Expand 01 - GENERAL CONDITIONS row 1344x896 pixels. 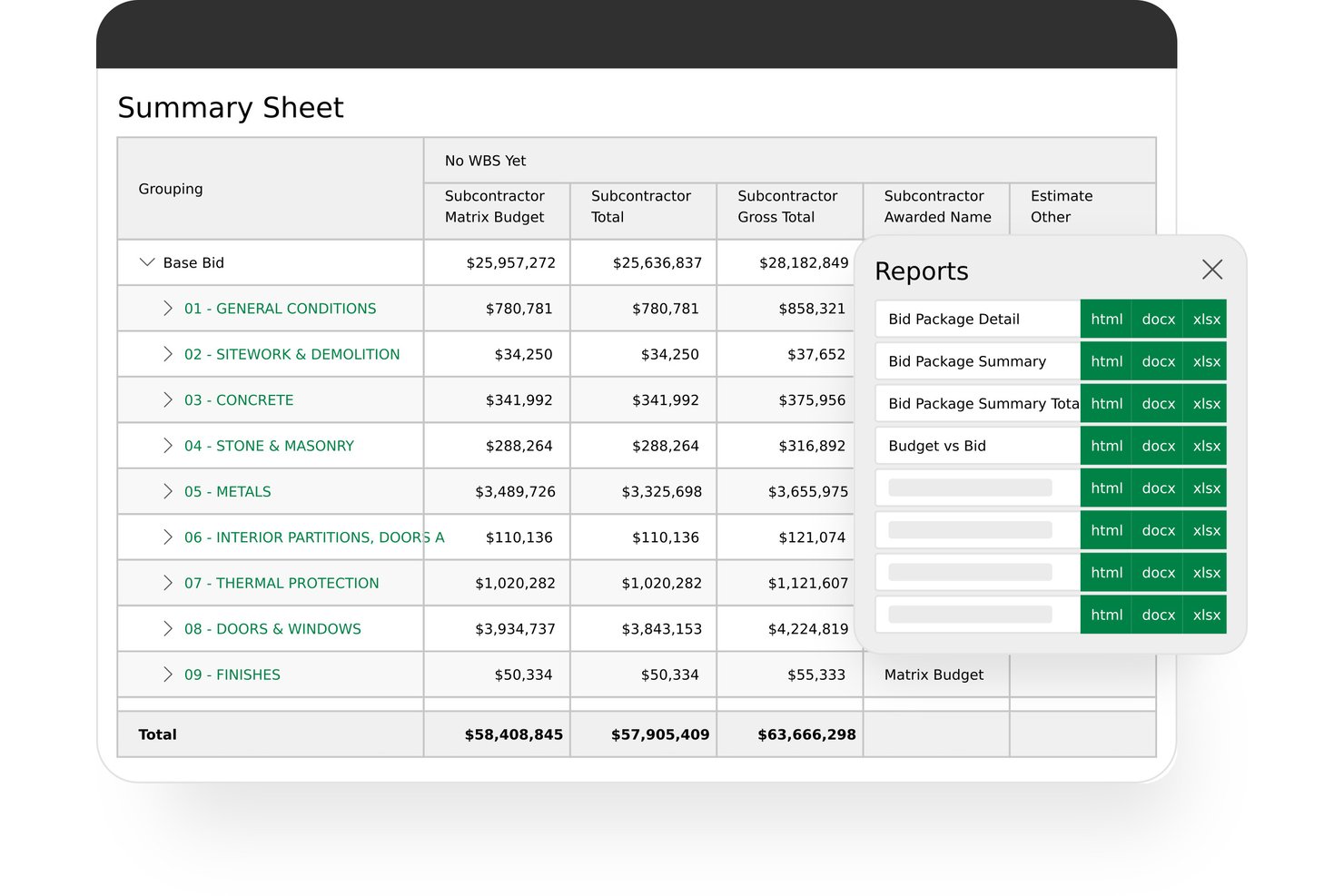pos(168,309)
